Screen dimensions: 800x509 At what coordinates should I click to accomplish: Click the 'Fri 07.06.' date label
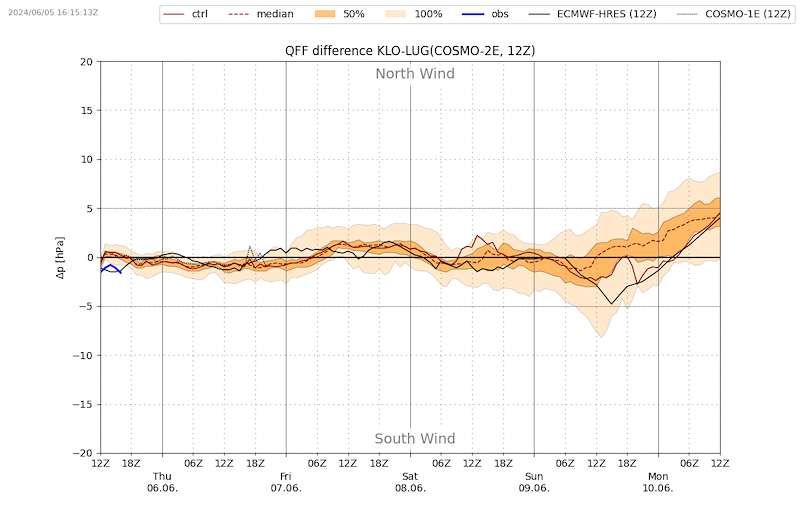click(x=286, y=482)
